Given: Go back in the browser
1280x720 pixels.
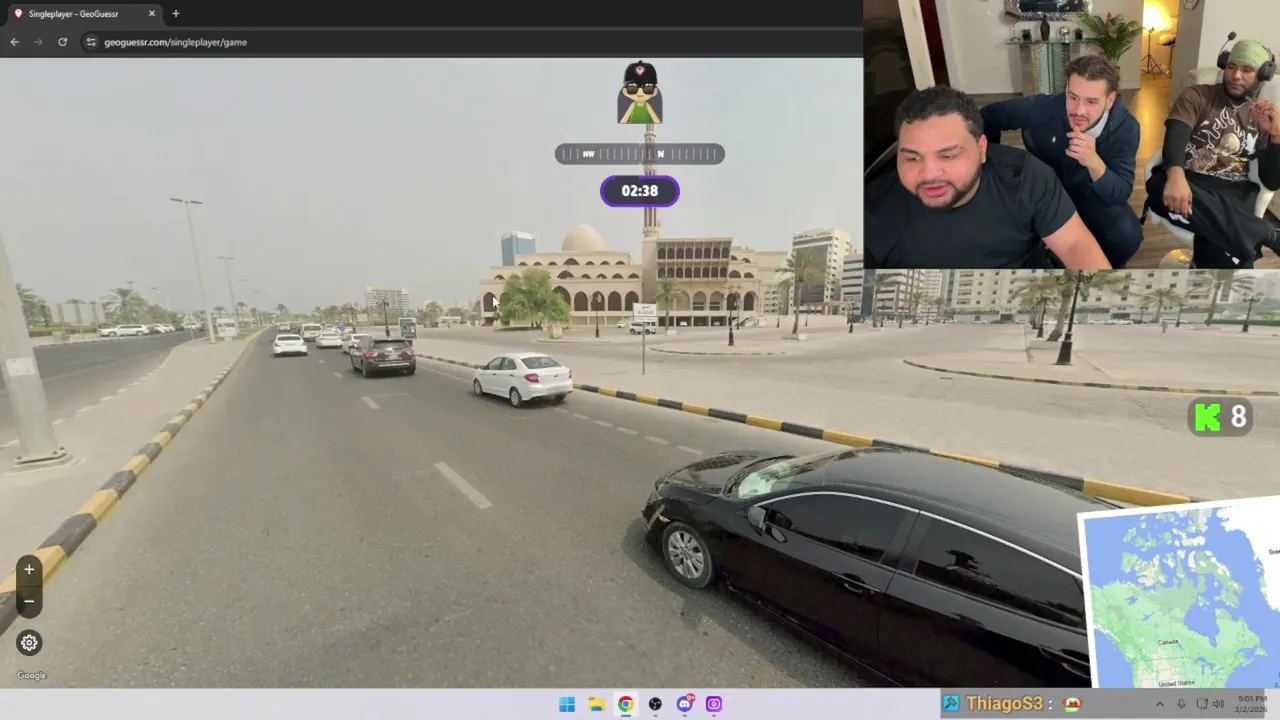Looking at the screenshot, I should [x=14, y=42].
